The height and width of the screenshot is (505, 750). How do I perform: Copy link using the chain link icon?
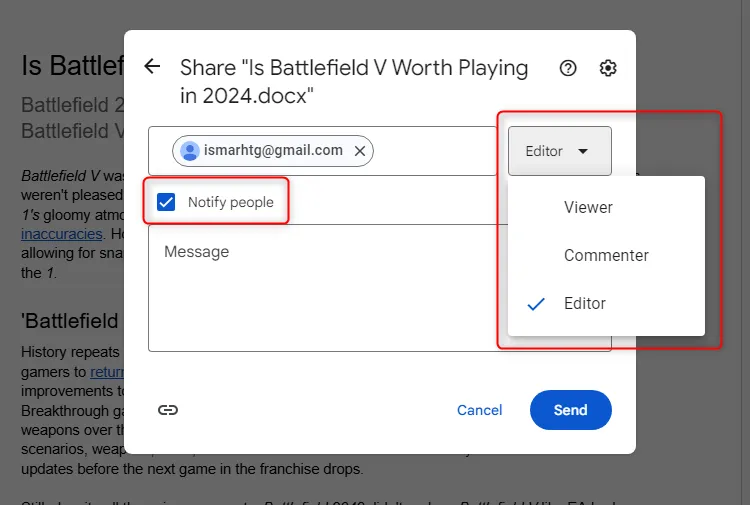tap(168, 410)
